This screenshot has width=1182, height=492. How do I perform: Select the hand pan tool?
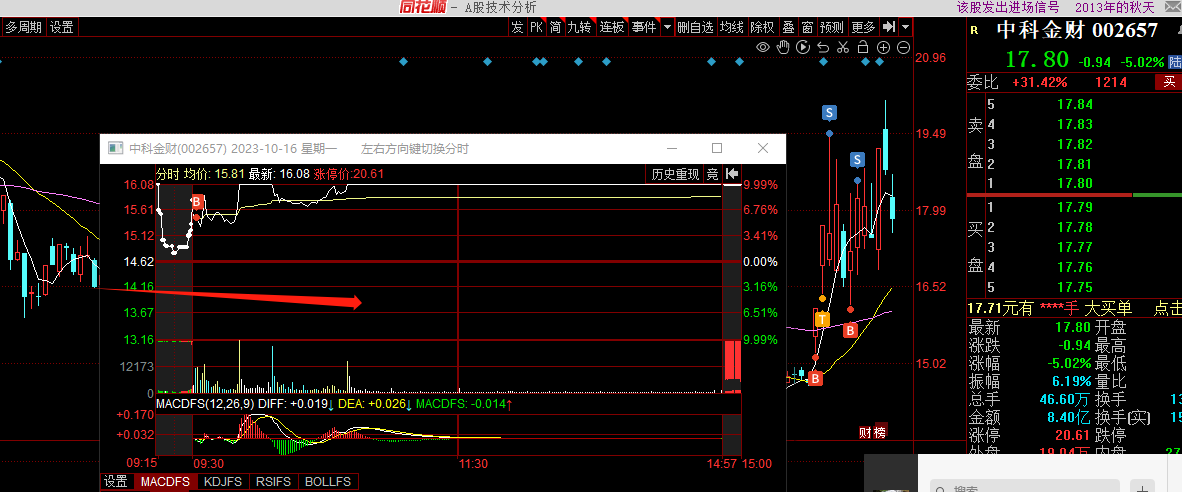[783, 47]
